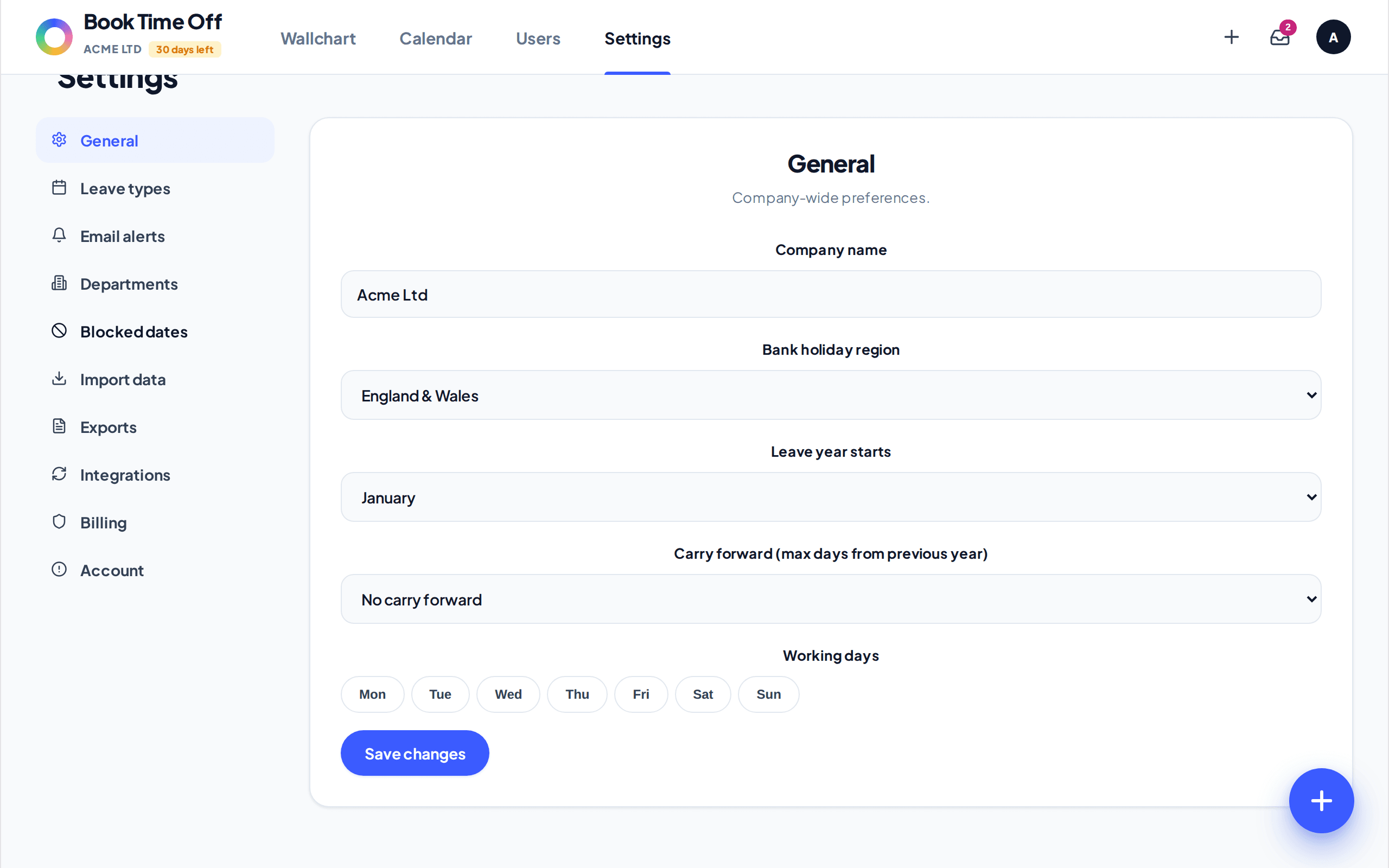
Task: Toggle Sat working day
Action: 703,694
